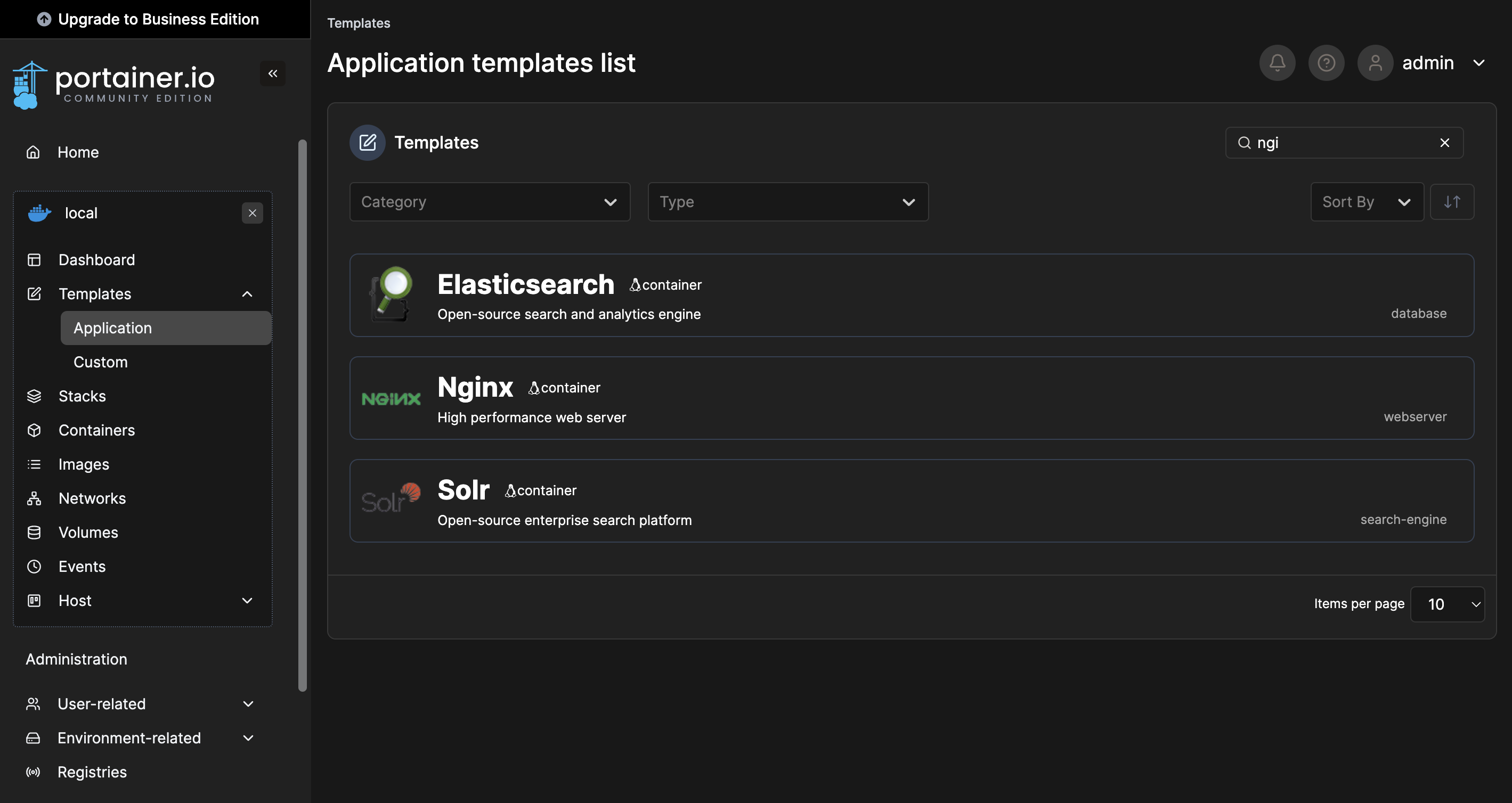Select Custom templates in sidebar

coord(100,362)
